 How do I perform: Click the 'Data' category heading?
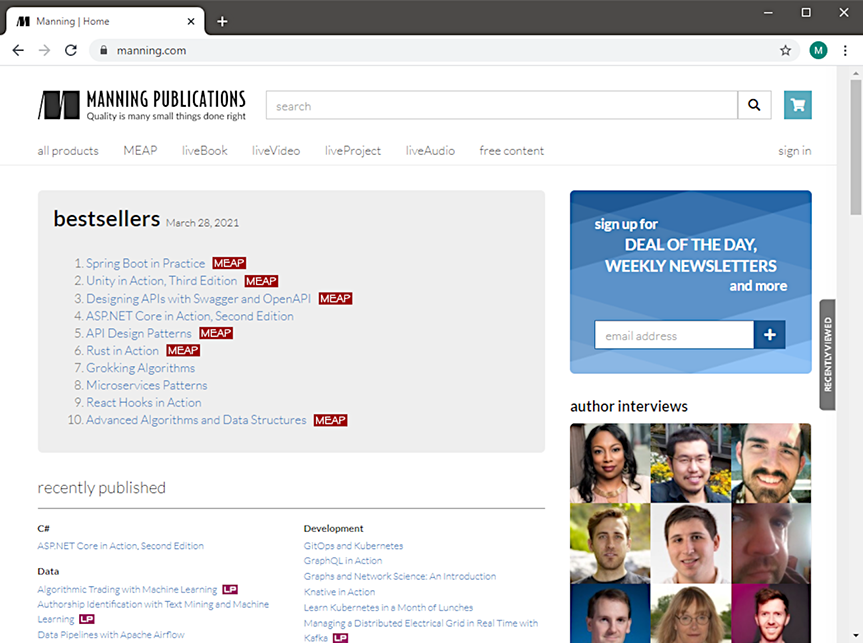click(48, 571)
